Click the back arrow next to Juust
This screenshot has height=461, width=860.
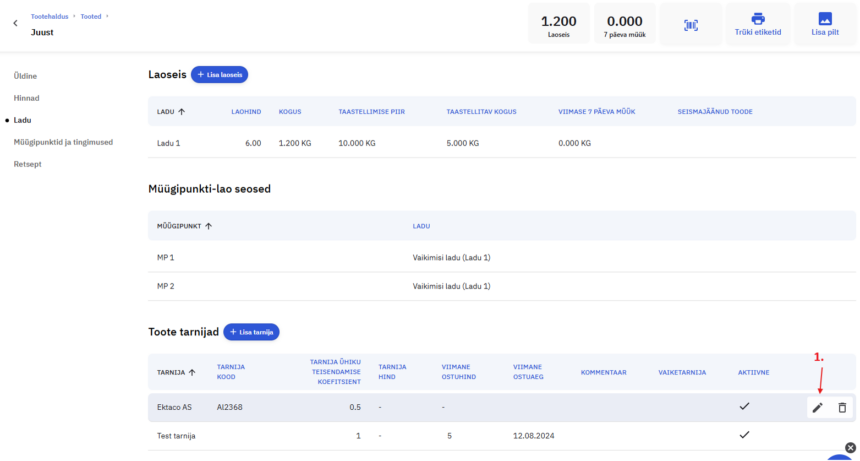(x=15, y=24)
